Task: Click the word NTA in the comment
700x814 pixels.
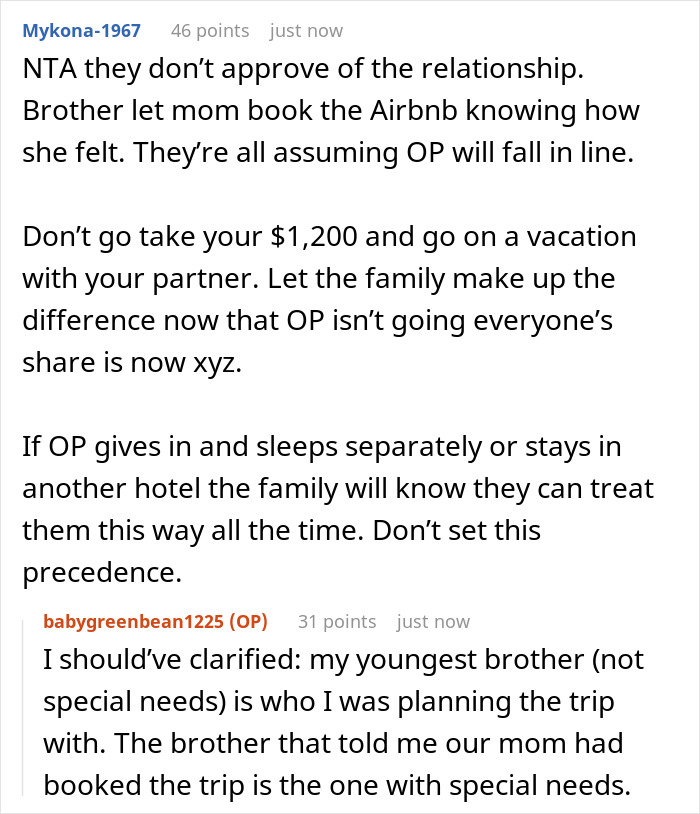Action: (50, 69)
